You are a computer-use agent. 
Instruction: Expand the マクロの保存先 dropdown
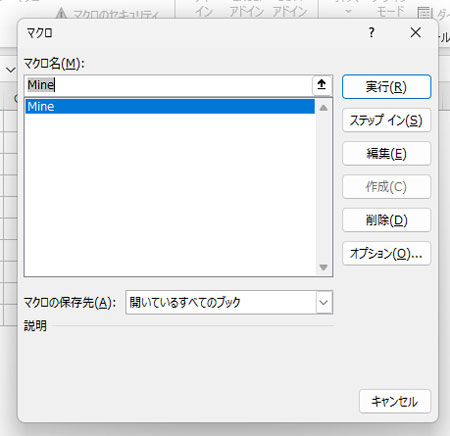point(324,302)
